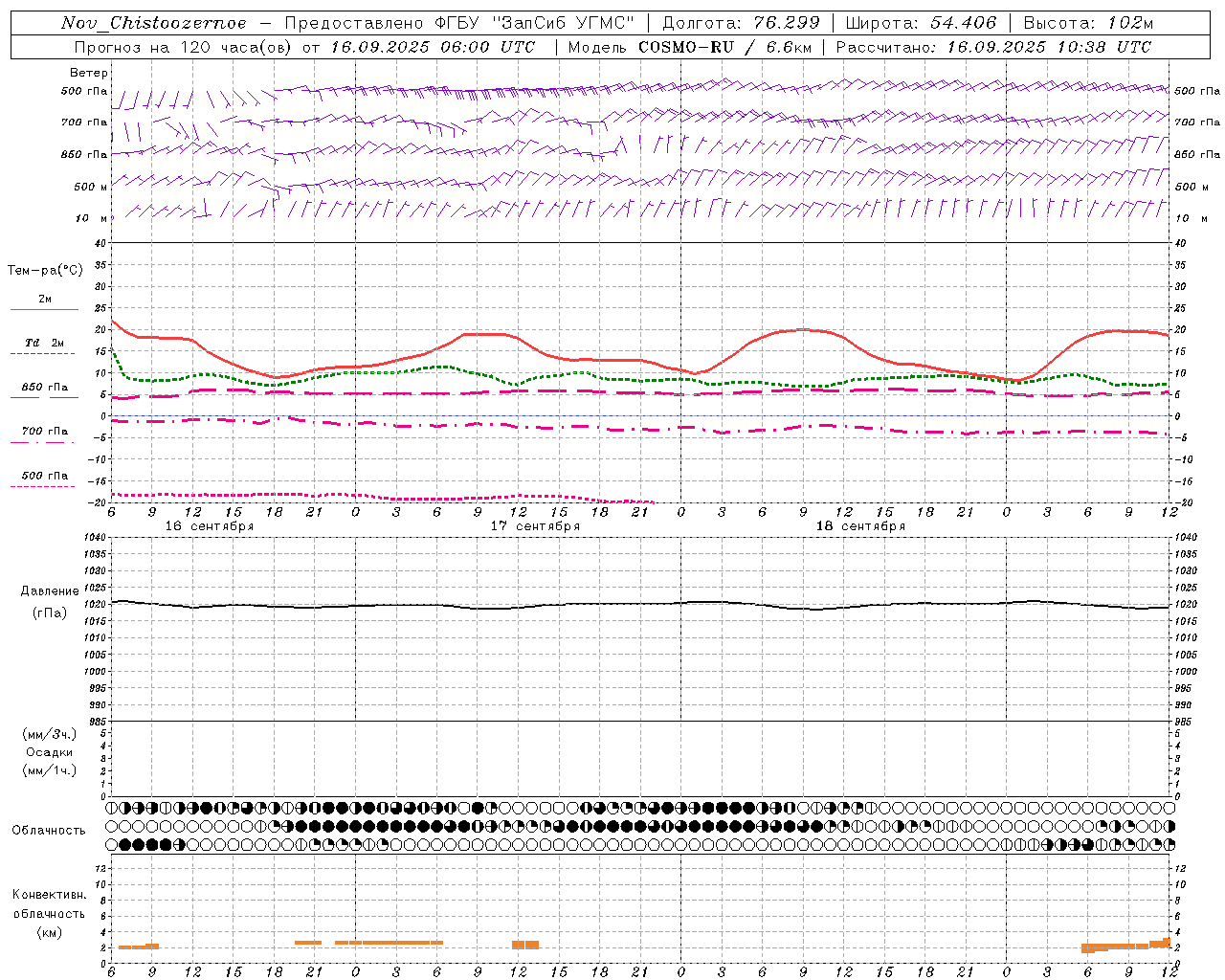The width and height of the screenshot is (1225, 980).
Task: Click left 700 гПа label in wind panel
Action: (x=84, y=122)
